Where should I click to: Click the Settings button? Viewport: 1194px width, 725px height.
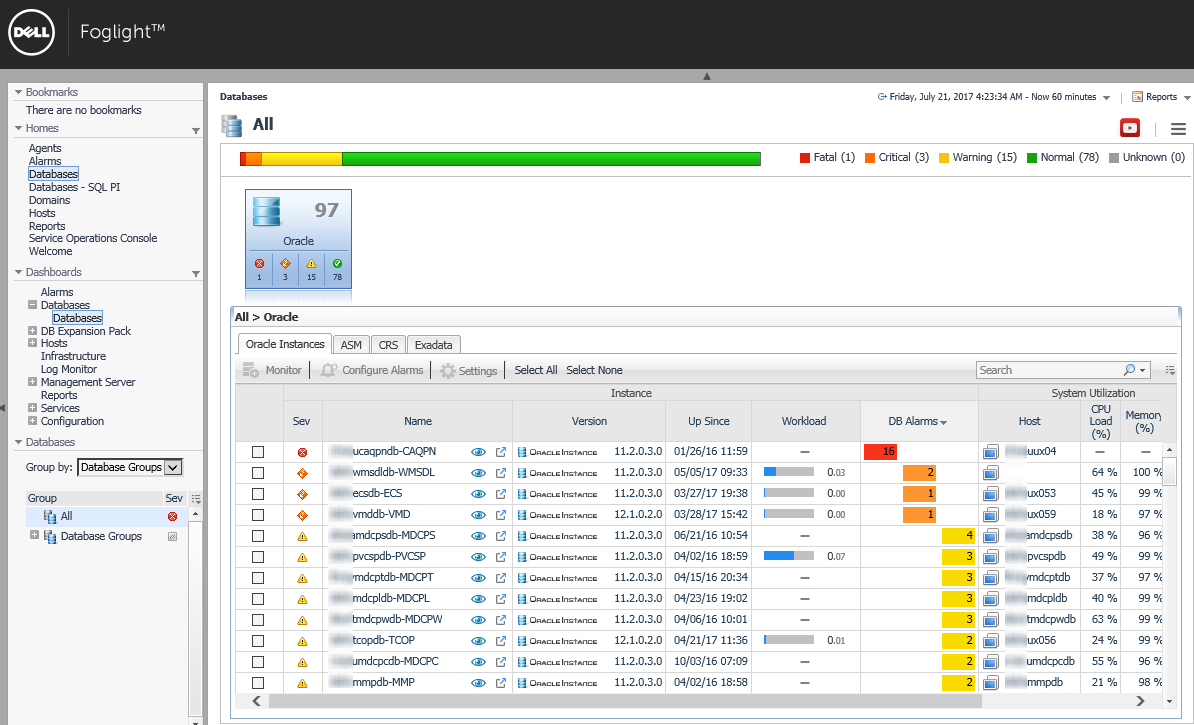click(x=468, y=370)
